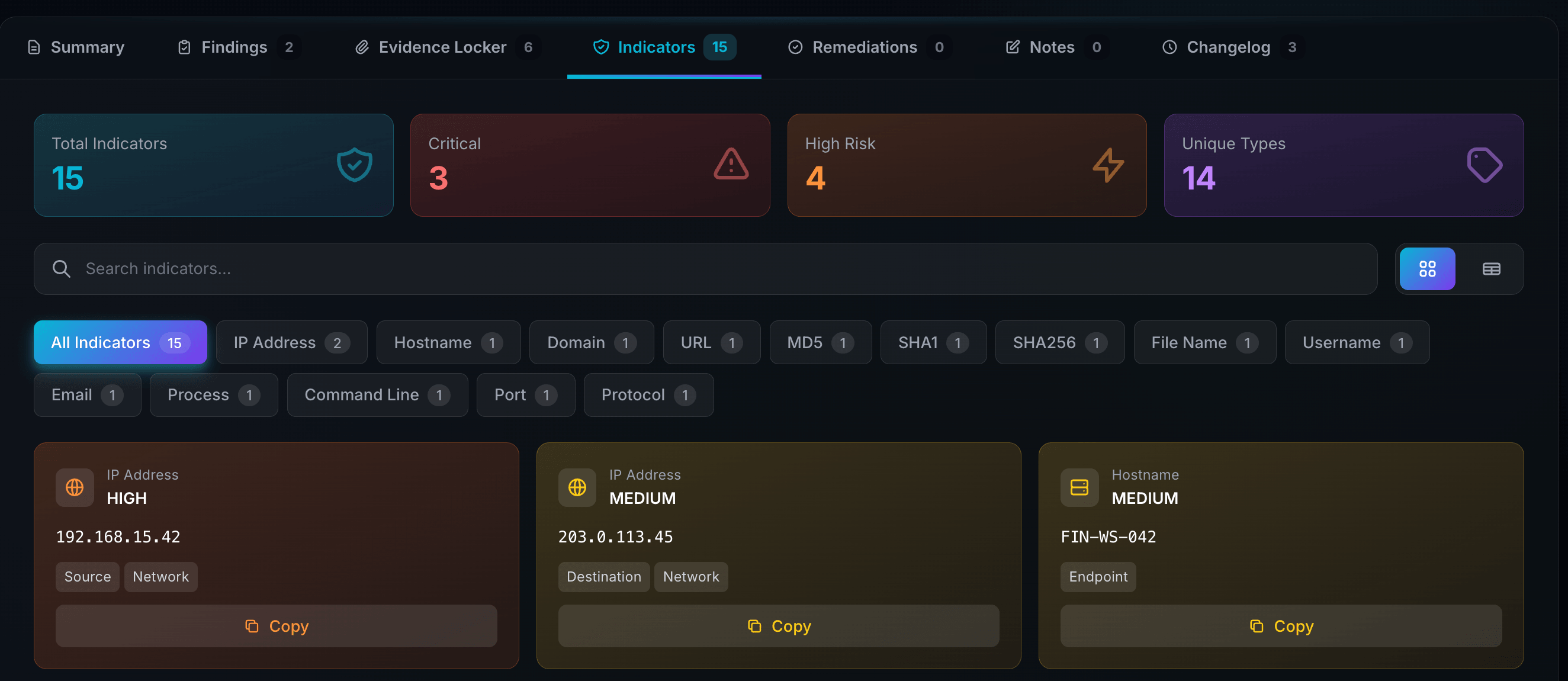Select the SHA256 filter chip
The height and width of the screenshot is (681, 1568).
point(1059,342)
